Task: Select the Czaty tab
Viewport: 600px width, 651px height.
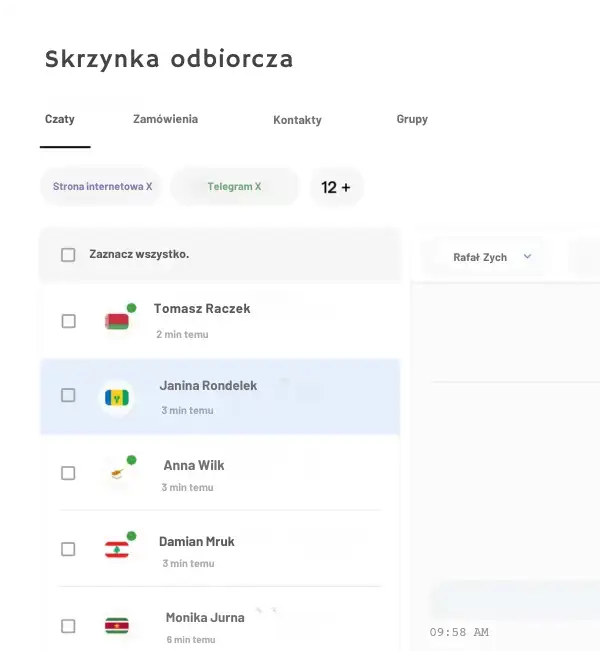Action: point(60,119)
